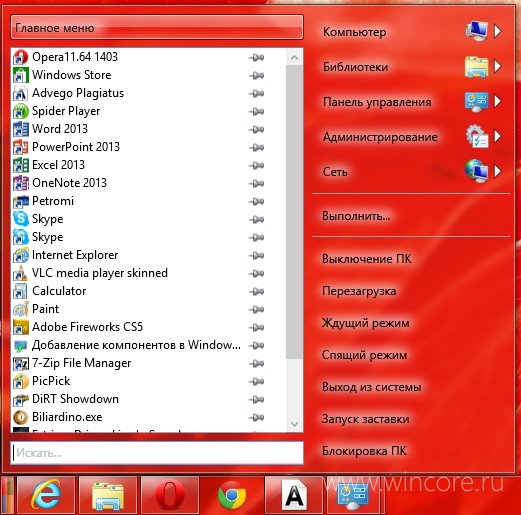The width and height of the screenshot is (521, 515).
Task: Click the list scroll-down arrow
Action: pyautogui.click(x=294, y=424)
